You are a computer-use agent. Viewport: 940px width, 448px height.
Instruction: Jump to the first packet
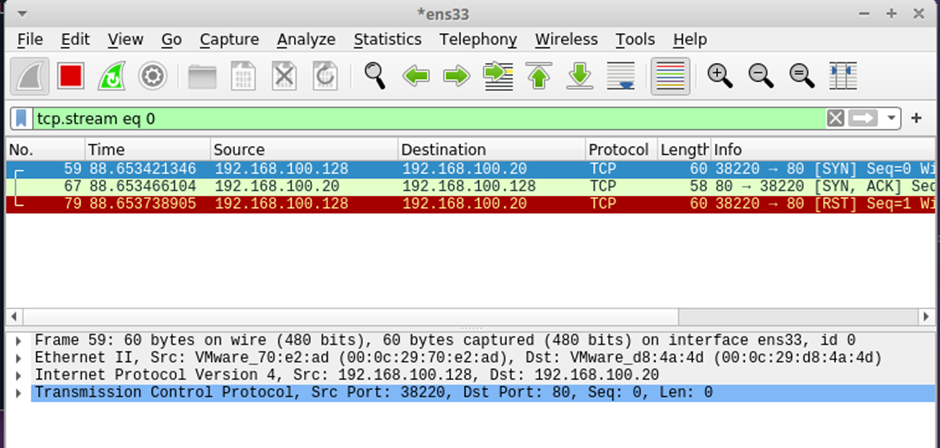(539, 76)
